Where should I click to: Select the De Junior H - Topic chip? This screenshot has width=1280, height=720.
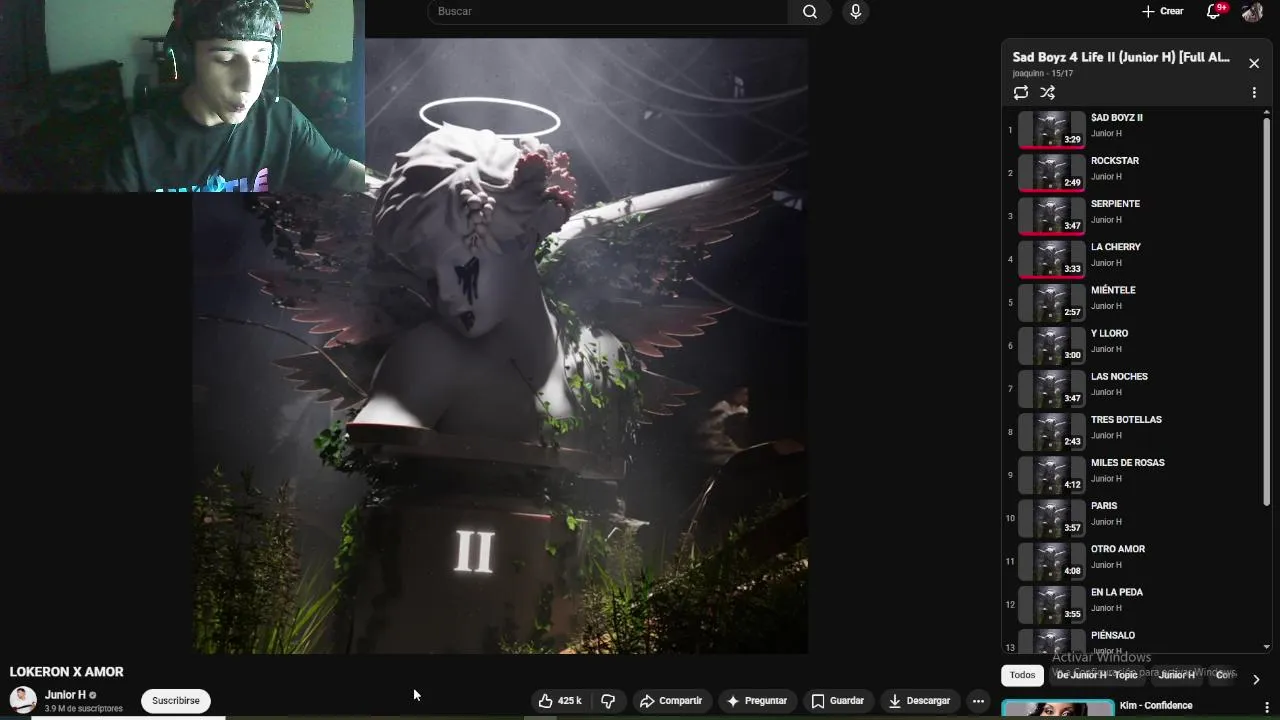1097,675
